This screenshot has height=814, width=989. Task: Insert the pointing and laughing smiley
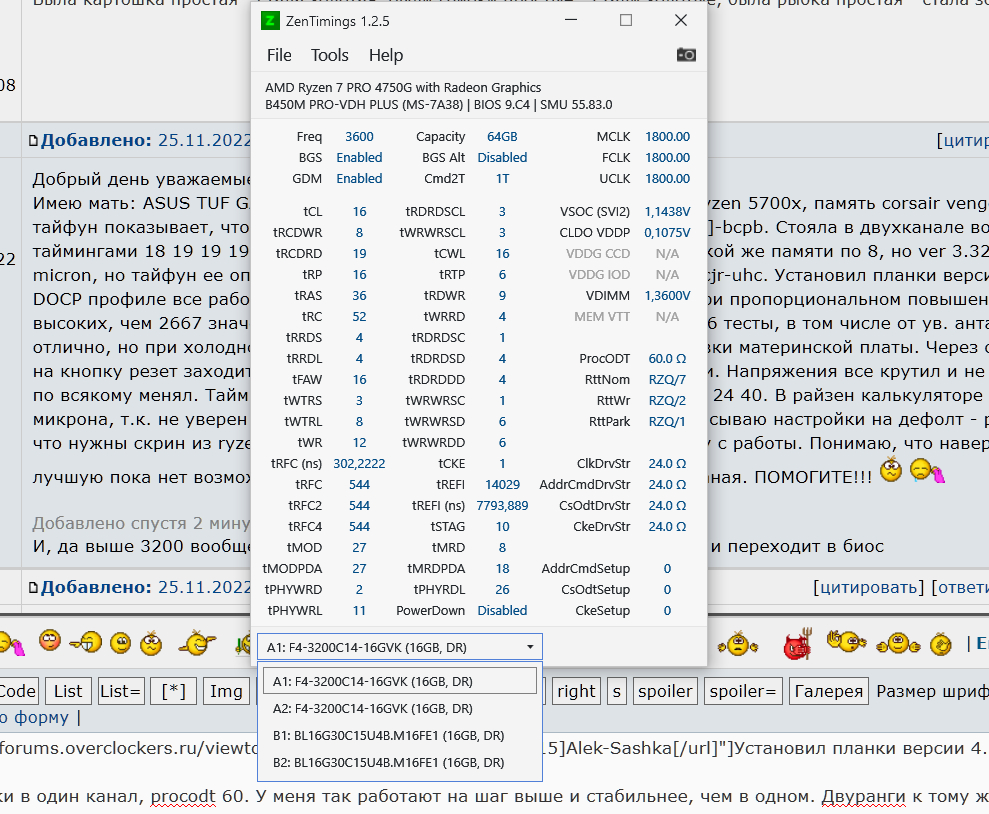coord(86,642)
